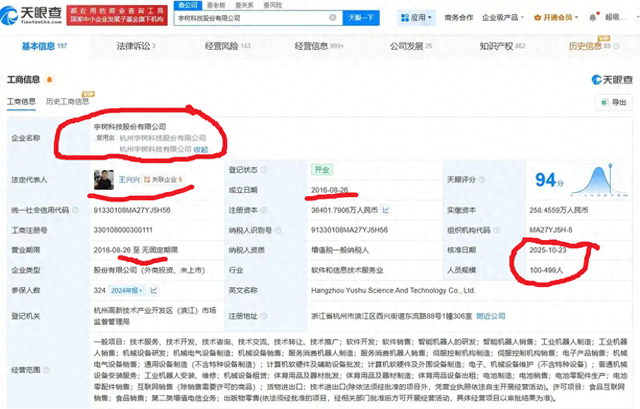Select the 组织机构代码 value MA27YJ5H-5
Viewport: 640px width, 409px height.
551,230
